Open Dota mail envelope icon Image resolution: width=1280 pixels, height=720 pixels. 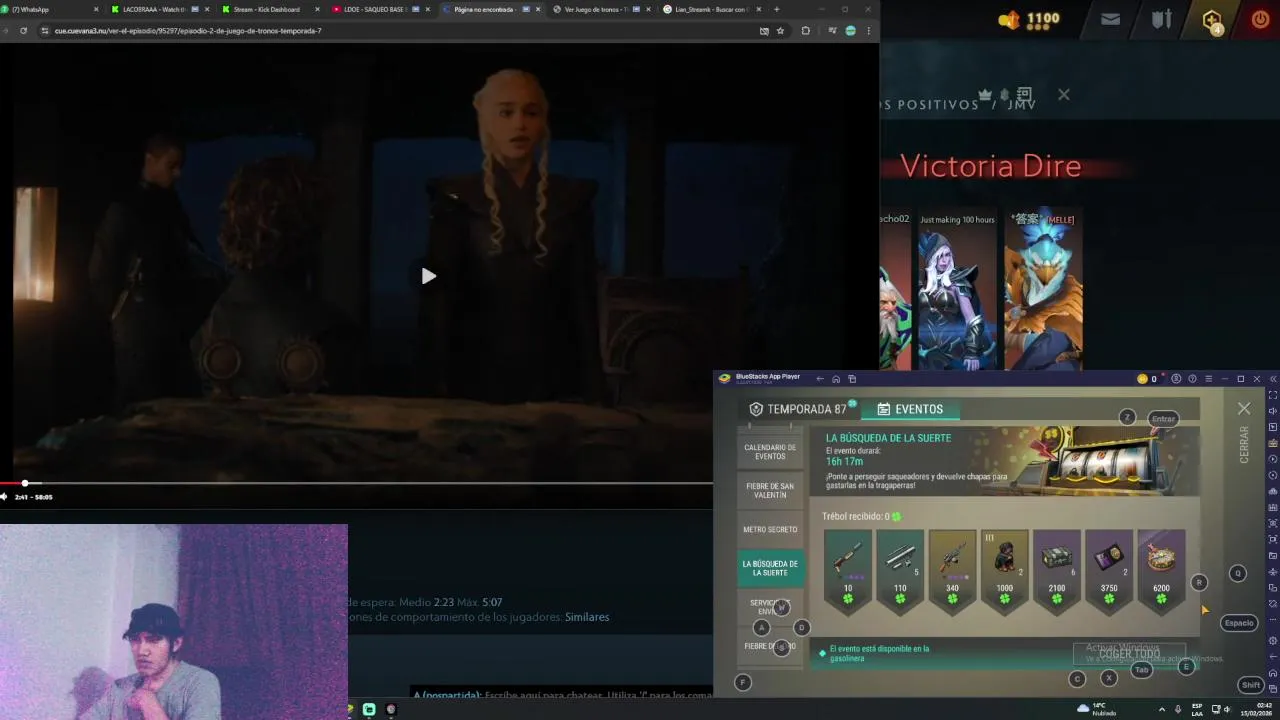point(1110,18)
